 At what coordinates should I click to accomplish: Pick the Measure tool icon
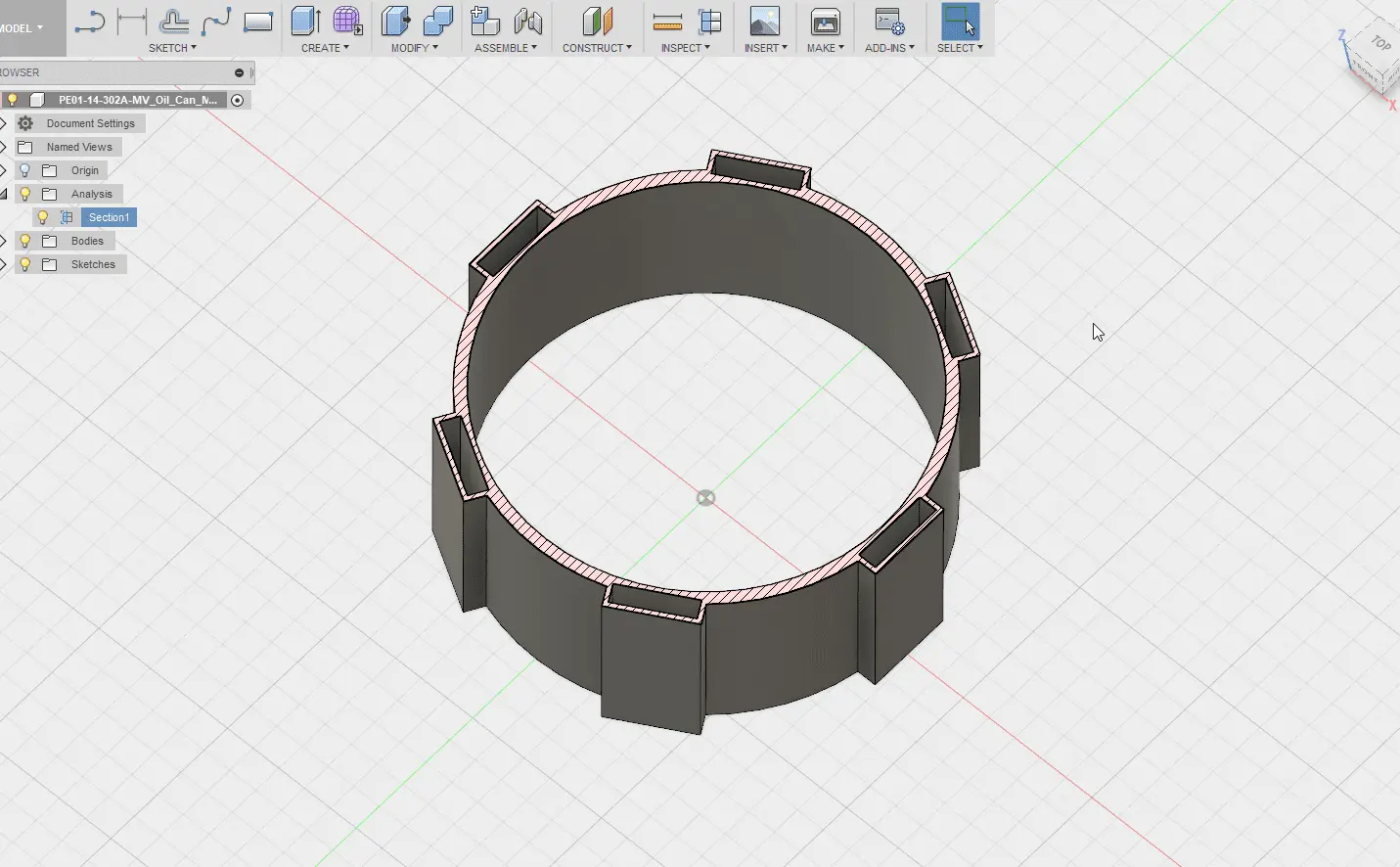(667, 22)
